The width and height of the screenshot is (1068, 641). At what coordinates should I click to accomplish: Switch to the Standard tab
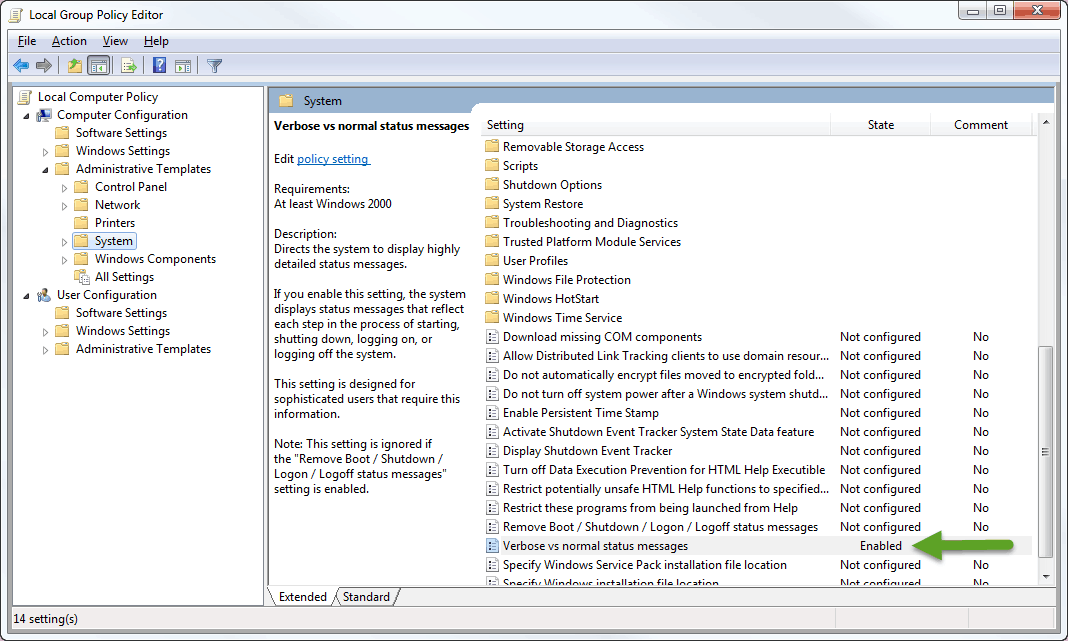366,597
